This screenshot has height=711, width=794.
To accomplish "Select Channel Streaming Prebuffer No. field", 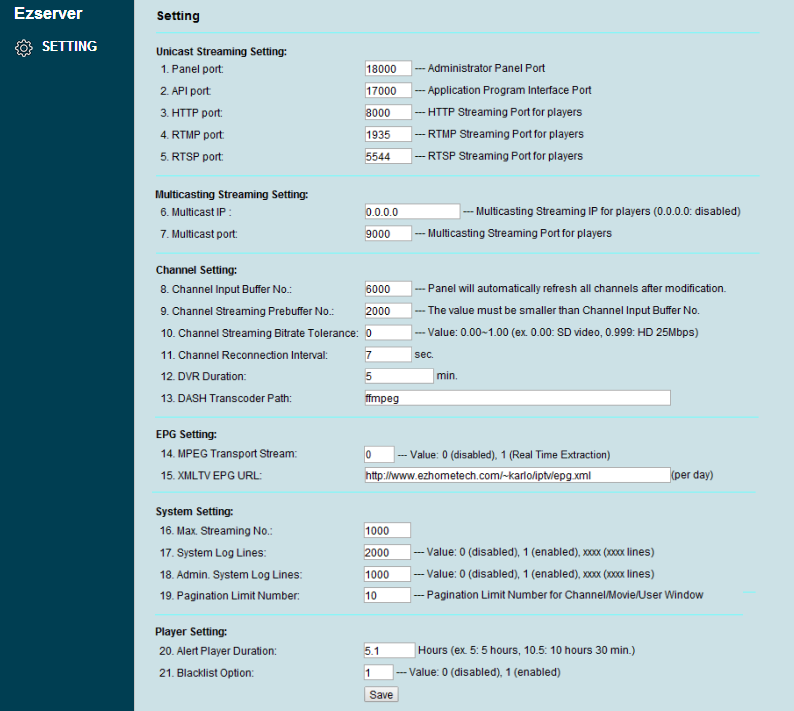I will pos(388,310).
